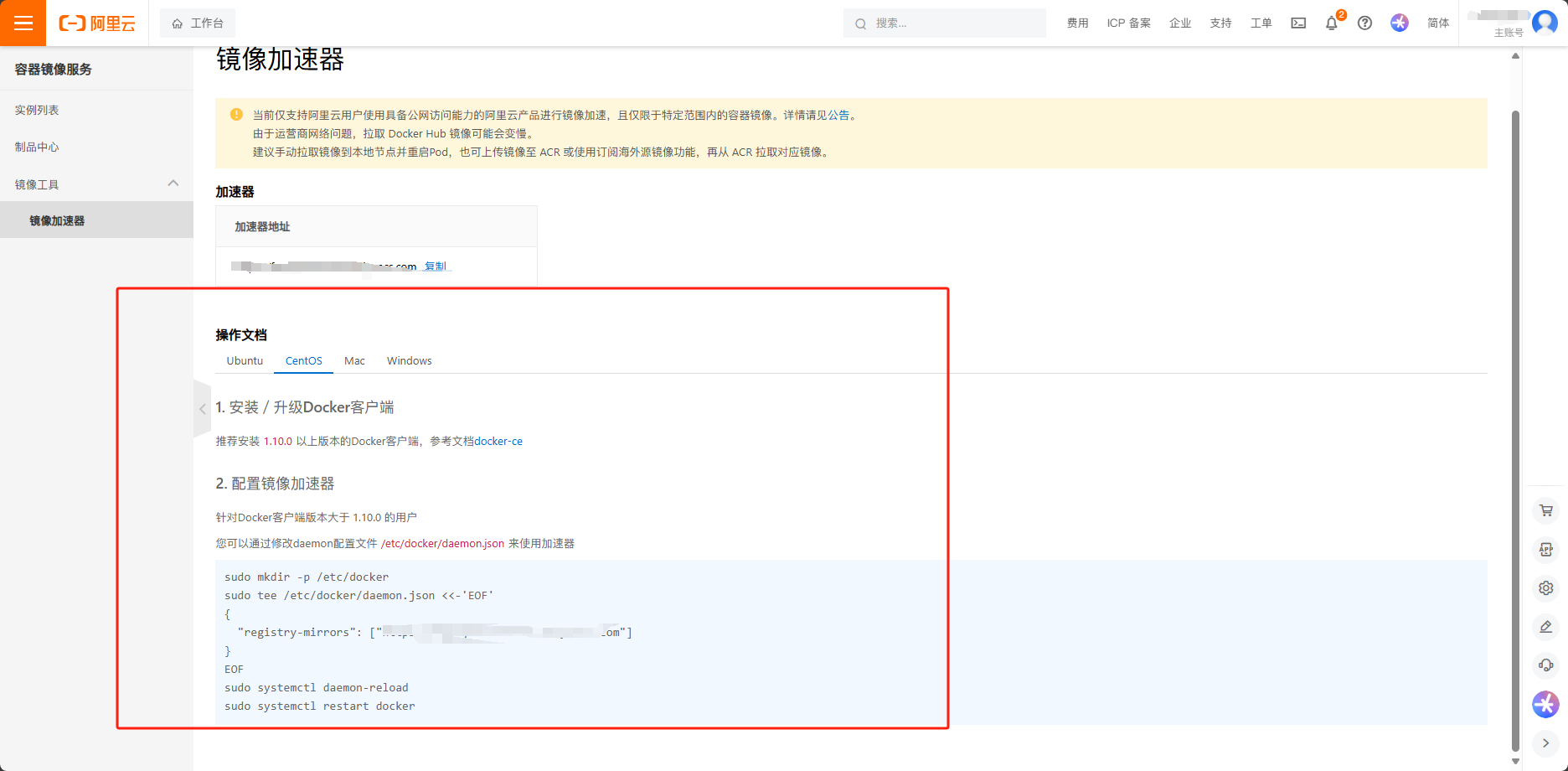Image resolution: width=1568 pixels, height=771 pixels.
Task: Click the 搜索 search input field
Action: tap(945, 23)
